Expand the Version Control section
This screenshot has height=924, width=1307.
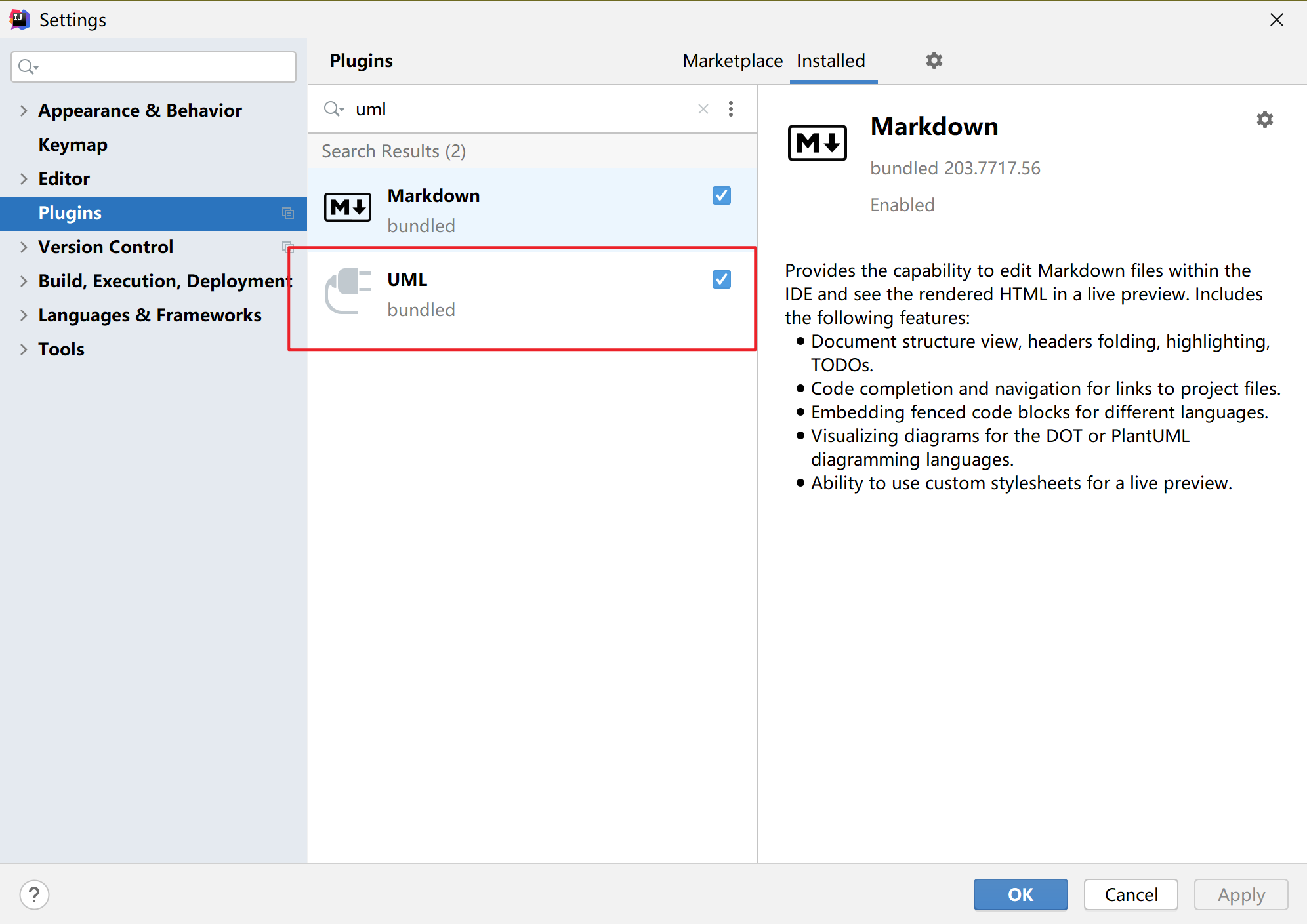coord(24,247)
